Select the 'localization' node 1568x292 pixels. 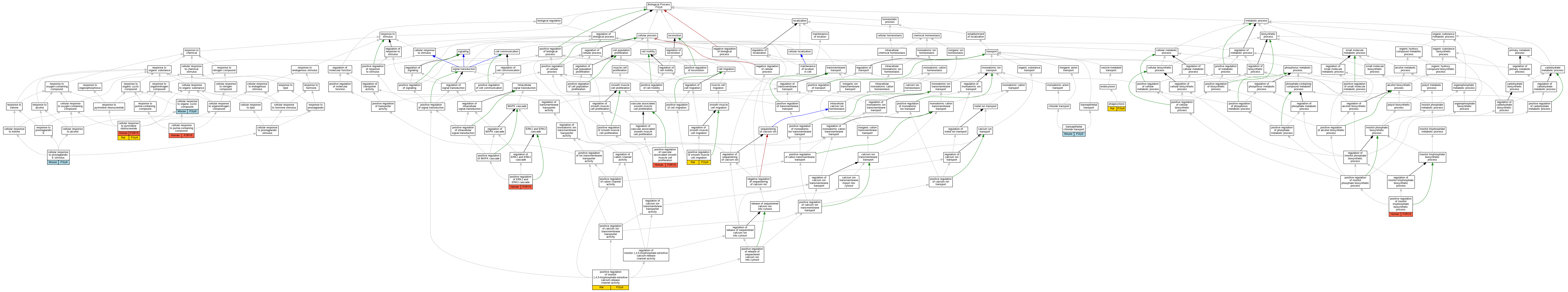pos(800,21)
